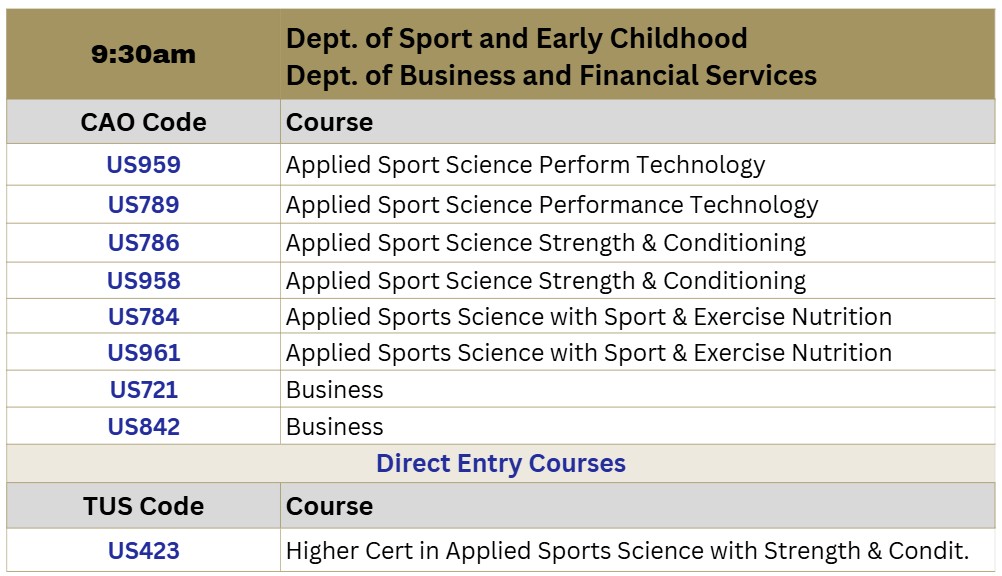Click the CAO Code column header
The height and width of the screenshot is (576, 1002).
coord(144,122)
